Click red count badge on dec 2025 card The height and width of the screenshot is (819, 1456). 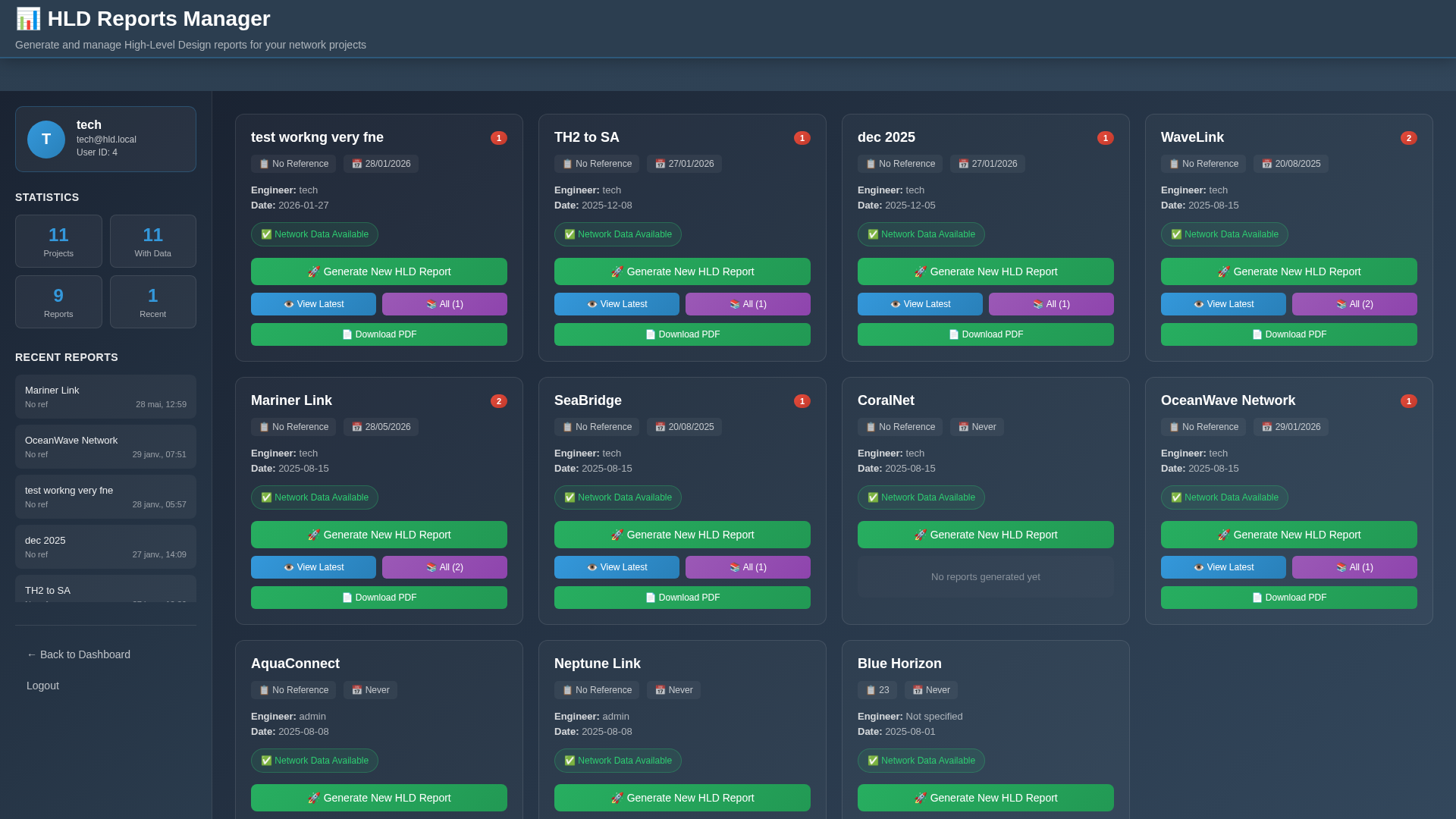click(1105, 138)
